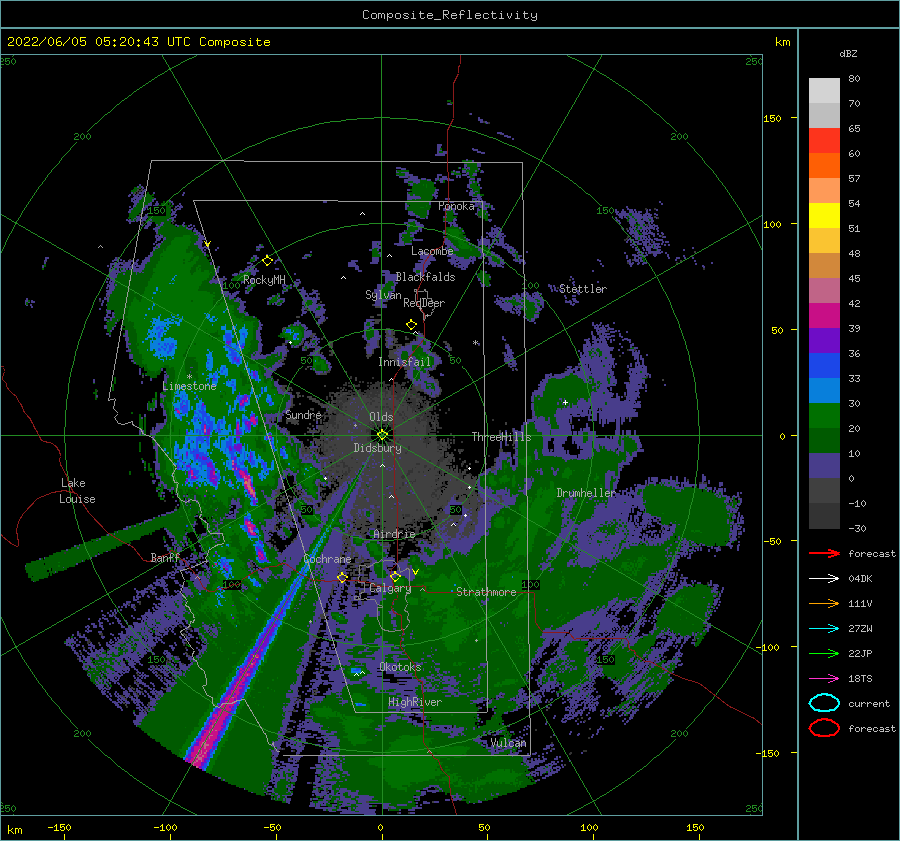Select the 57-60 dBZ orange swatch
The image size is (900, 841).
point(824,165)
